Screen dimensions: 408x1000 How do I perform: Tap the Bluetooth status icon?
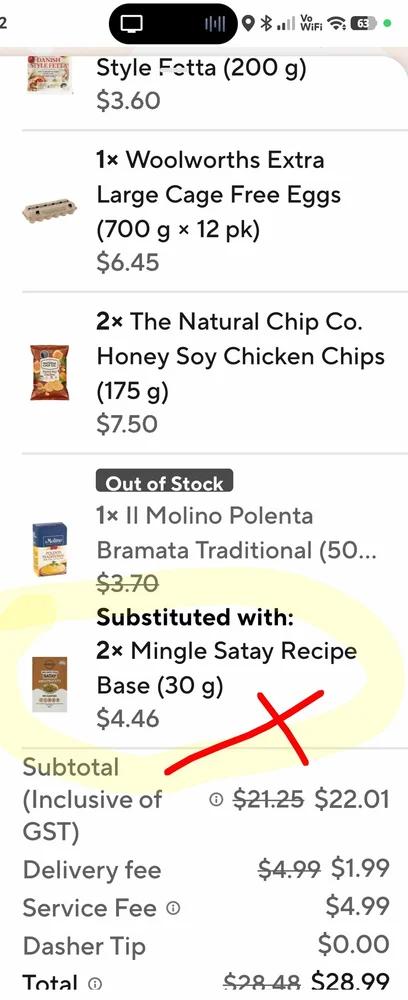click(x=266, y=24)
